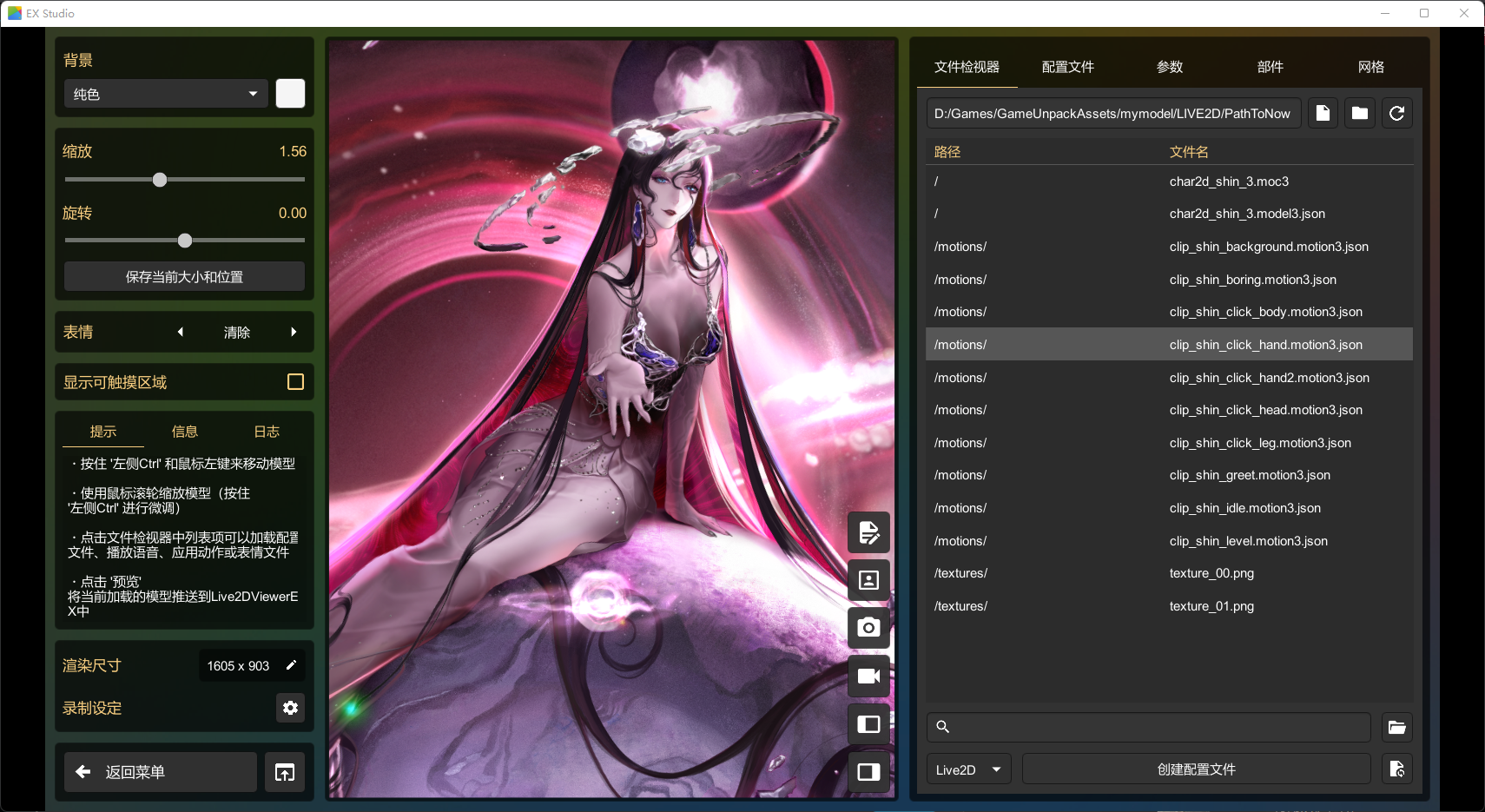Select clip_shin_background.motion3.json row
The image size is (1485, 812).
pyautogui.click(x=1169, y=247)
